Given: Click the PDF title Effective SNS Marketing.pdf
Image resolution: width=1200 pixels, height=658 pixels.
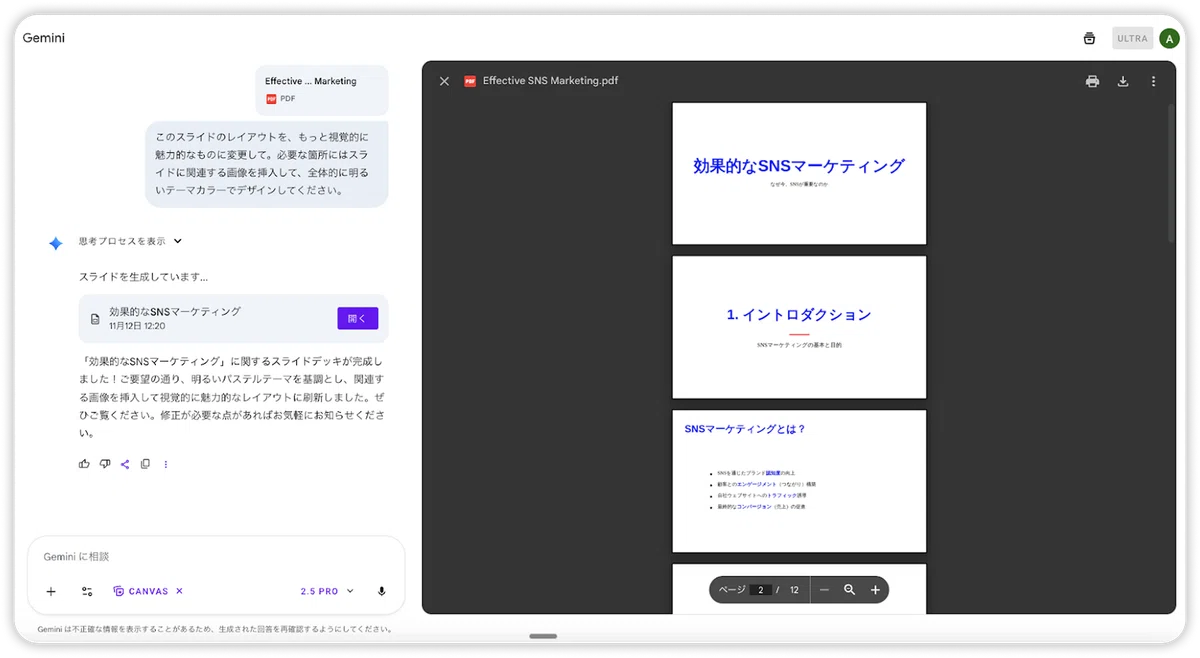Looking at the screenshot, I should point(550,81).
